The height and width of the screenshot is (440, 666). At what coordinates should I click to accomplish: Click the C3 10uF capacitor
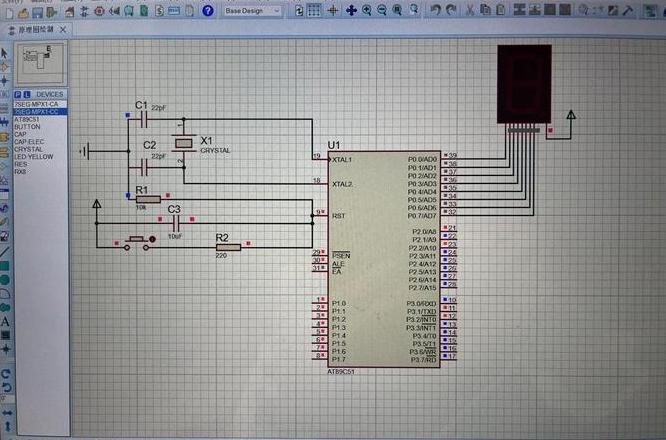coord(176,223)
